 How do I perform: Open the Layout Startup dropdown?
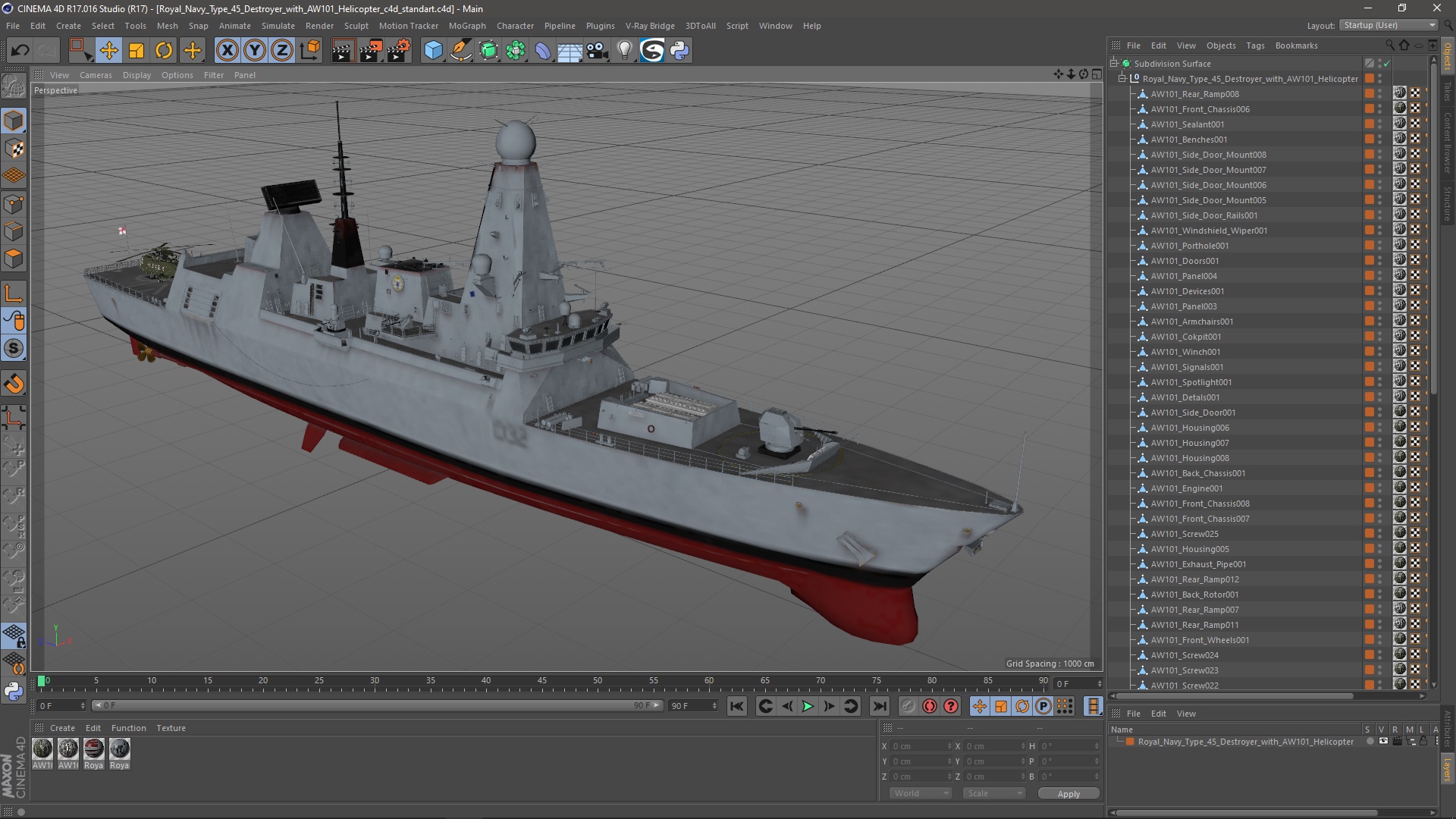point(1389,25)
